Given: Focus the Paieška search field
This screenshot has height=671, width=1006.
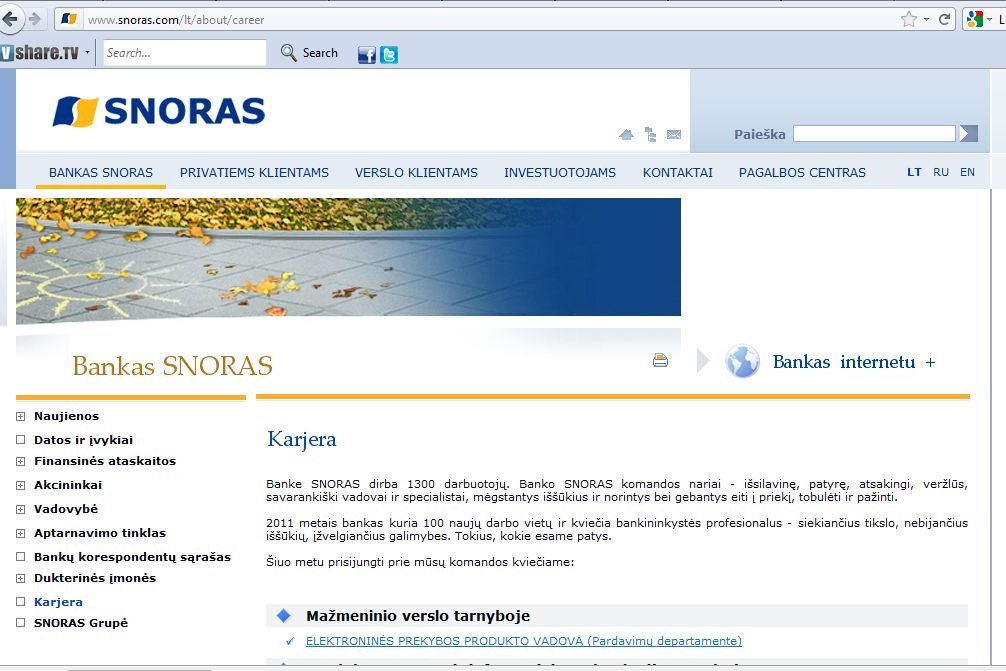Looking at the screenshot, I should (x=874, y=133).
